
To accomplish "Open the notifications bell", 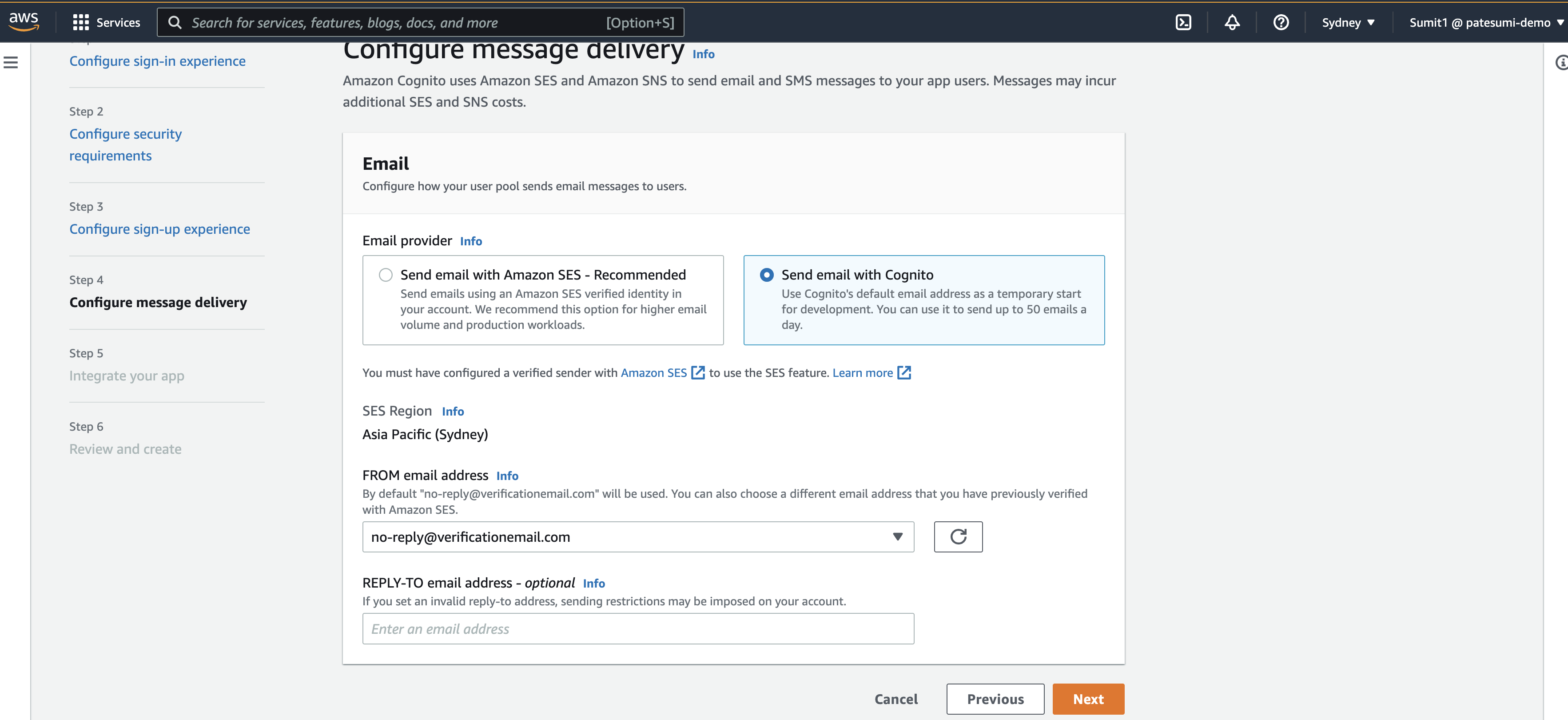I will pyautogui.click(x=1232, y=23).
